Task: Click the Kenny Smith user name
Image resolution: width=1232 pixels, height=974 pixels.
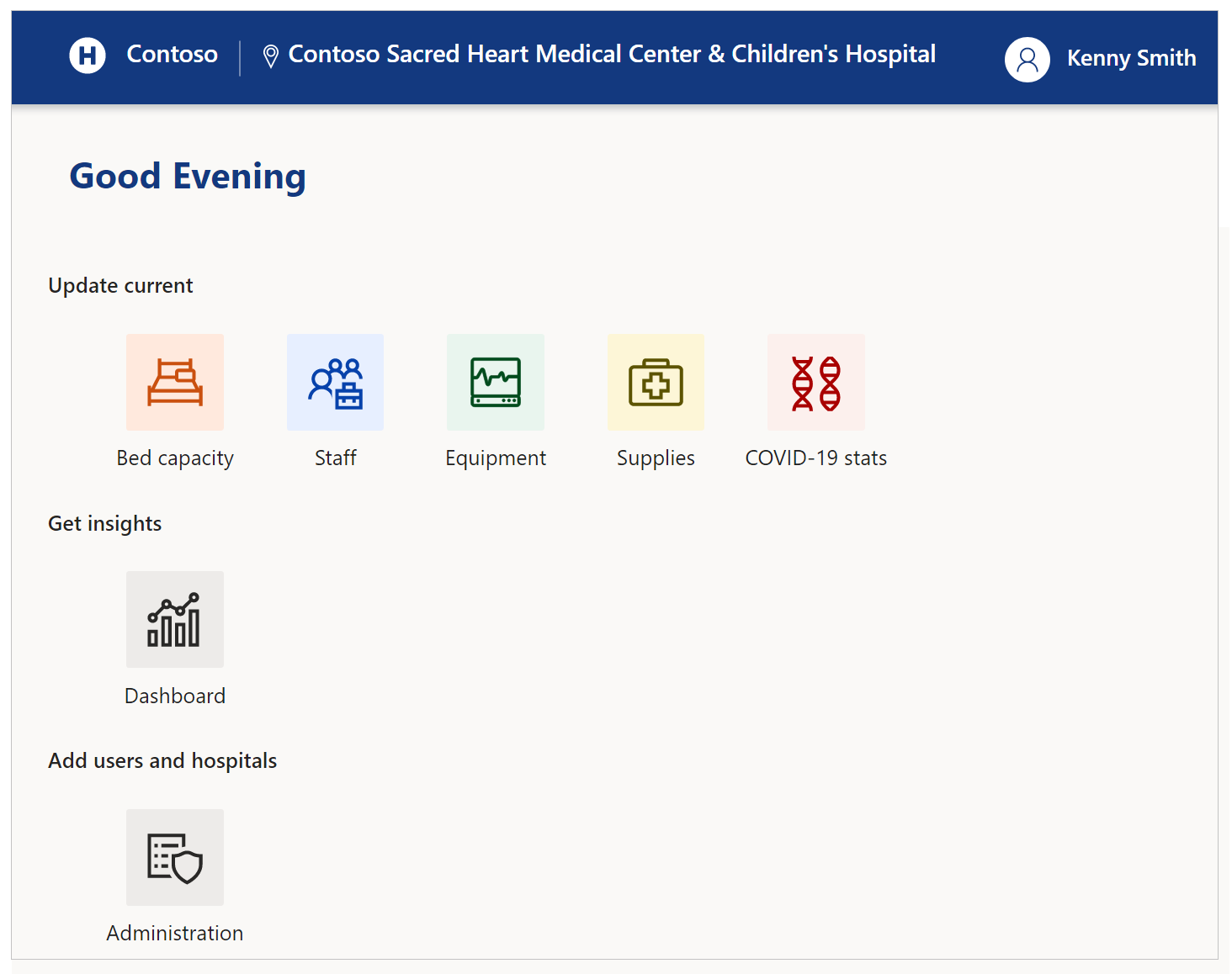Action: [x=1131, y=58]
